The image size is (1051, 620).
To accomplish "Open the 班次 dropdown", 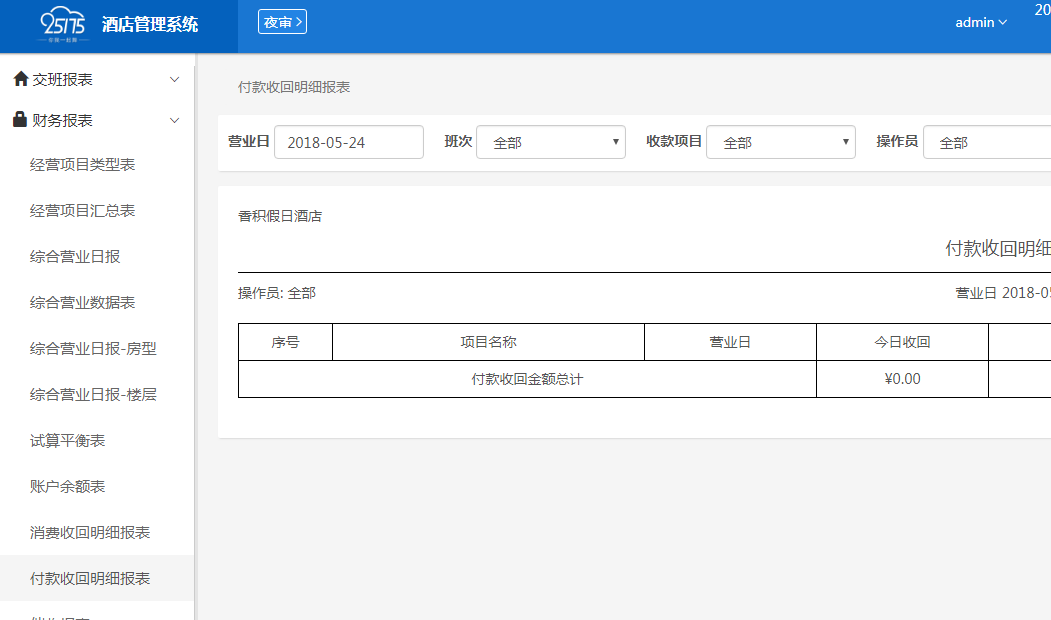I will [x=550, y=142].
